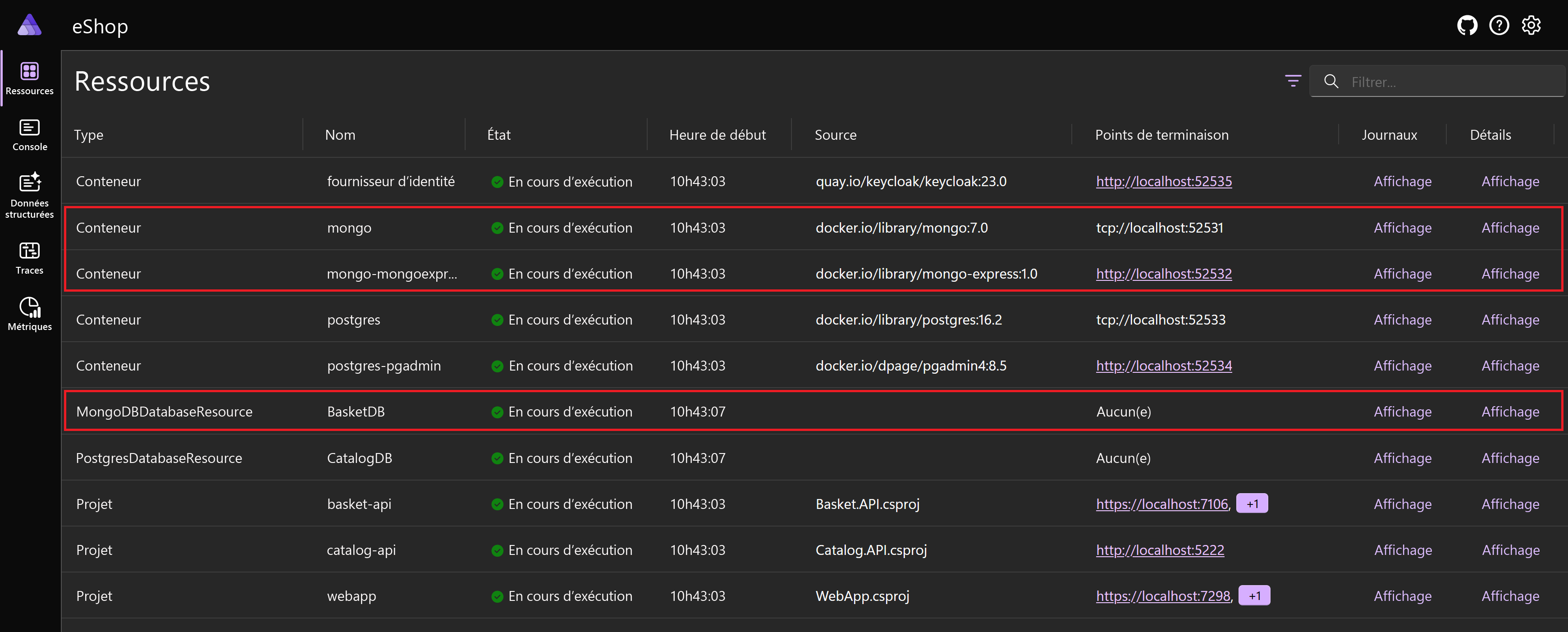1568x632 pixels.
Task: View Détails for fournisseur d'identité
Action: 1510,182
